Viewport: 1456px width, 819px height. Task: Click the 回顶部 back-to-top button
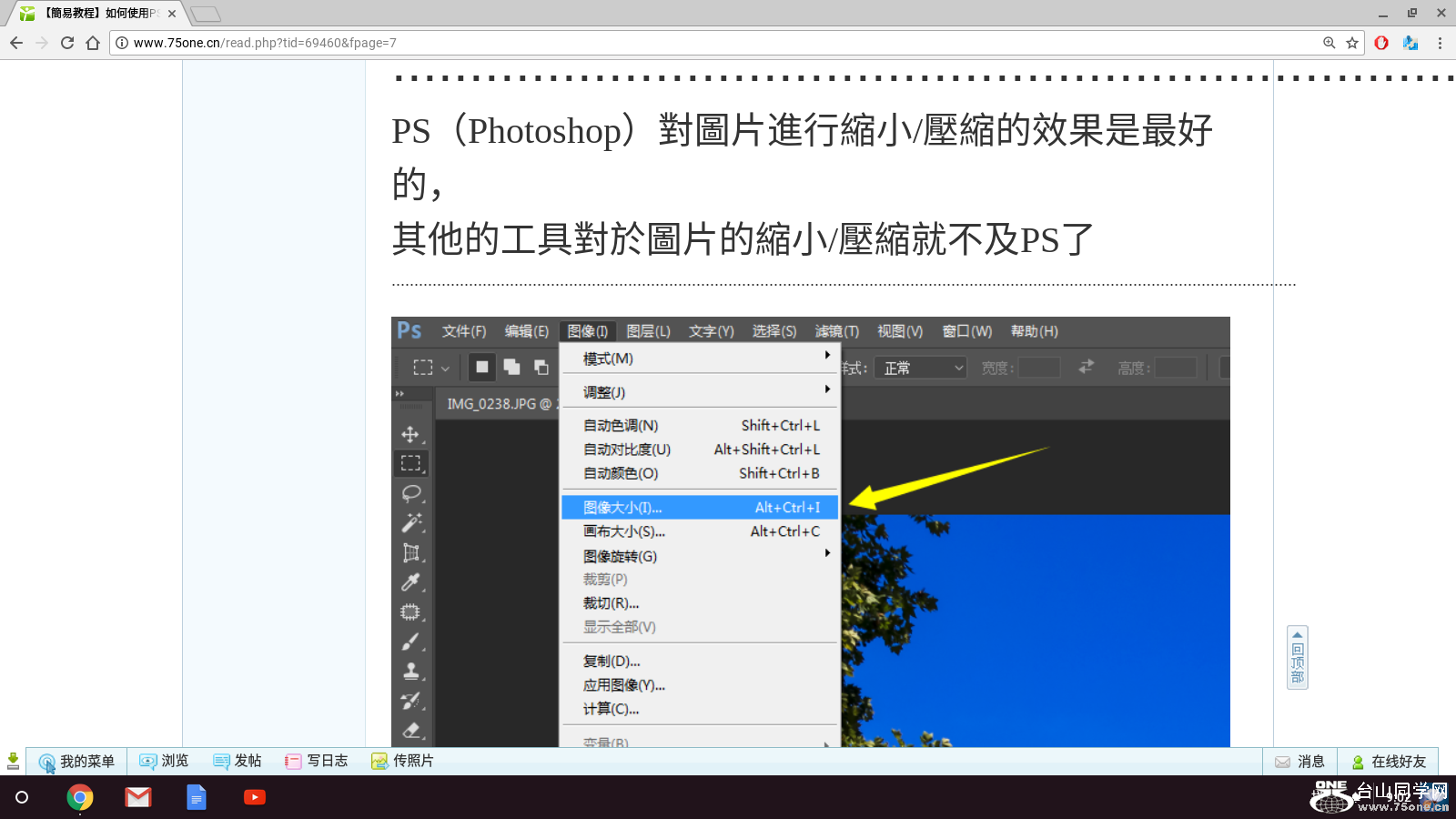(1298, 657)
